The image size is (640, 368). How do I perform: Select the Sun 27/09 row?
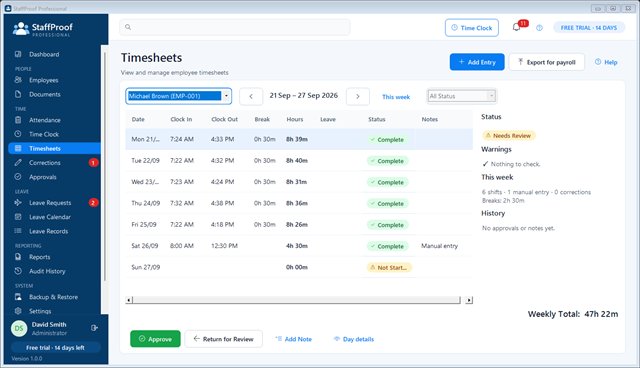click(x=299, y=267)
